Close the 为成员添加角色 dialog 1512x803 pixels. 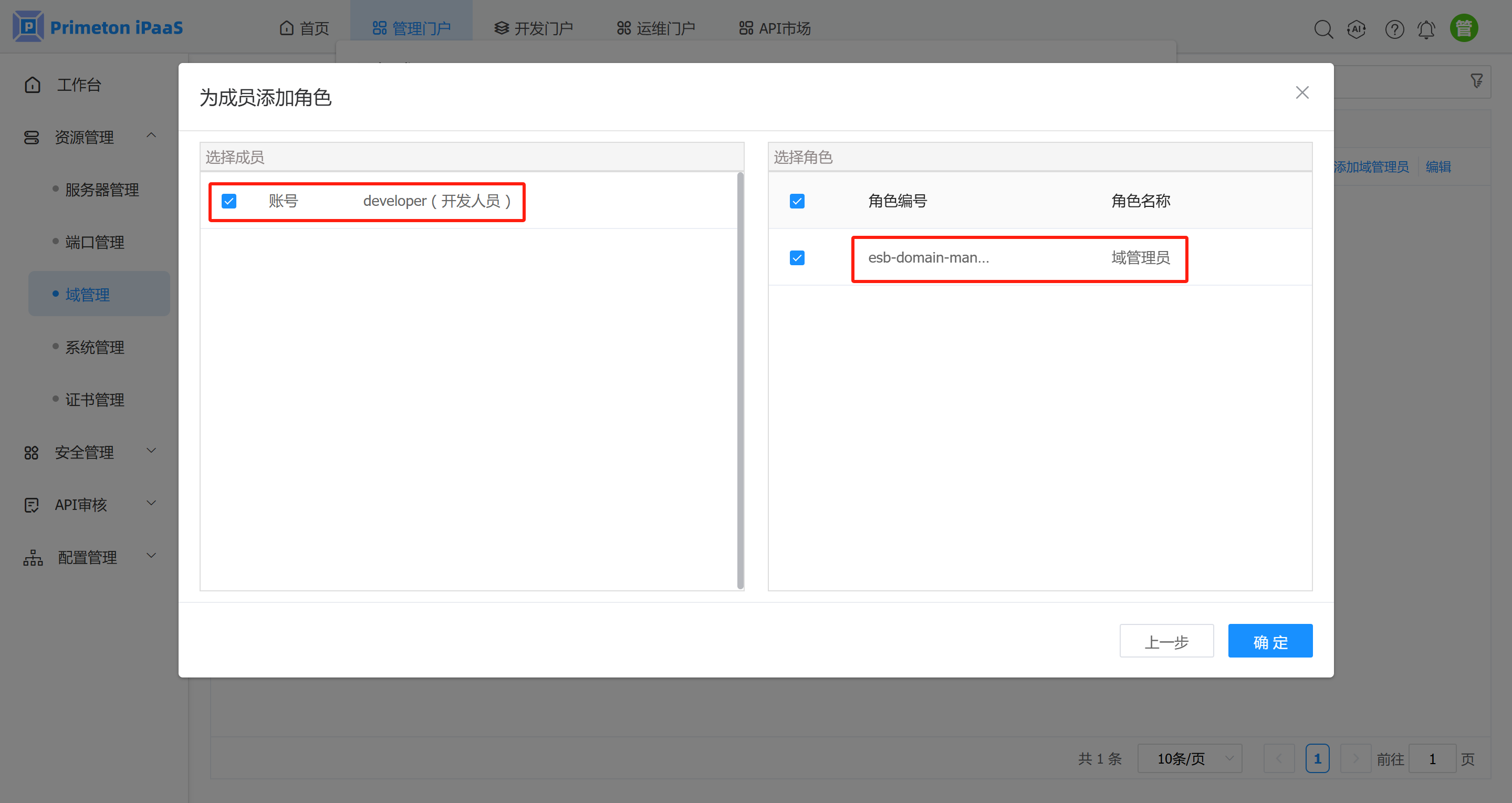point(1302,93)
